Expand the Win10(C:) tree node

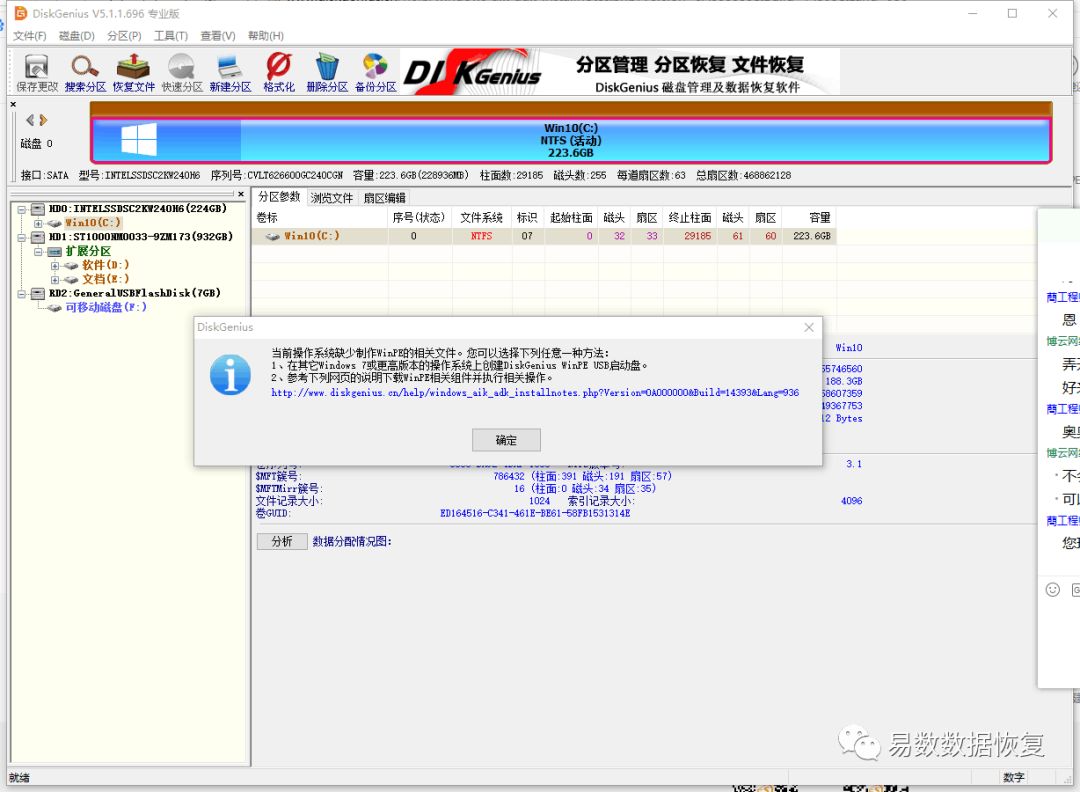pyautogui.click(x=38, y=224)
